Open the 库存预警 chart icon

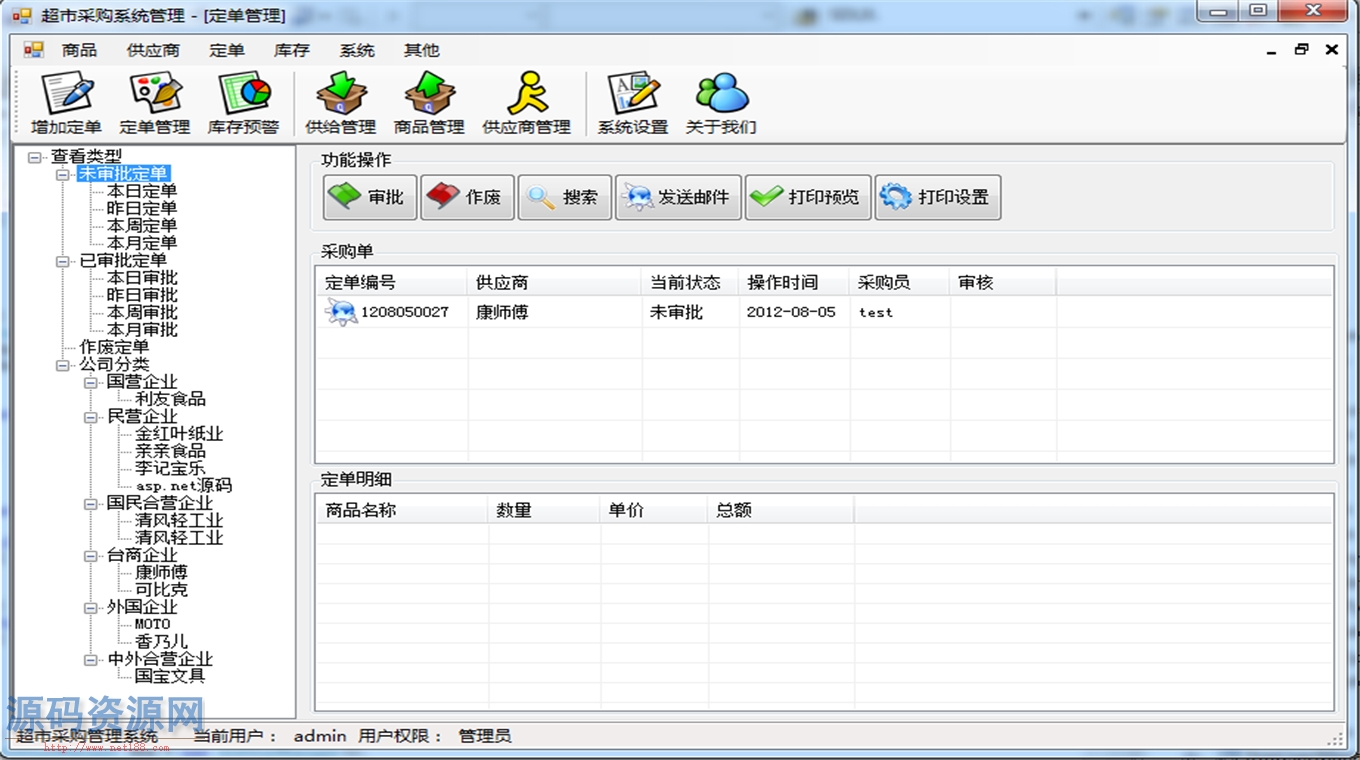[243, 103]
